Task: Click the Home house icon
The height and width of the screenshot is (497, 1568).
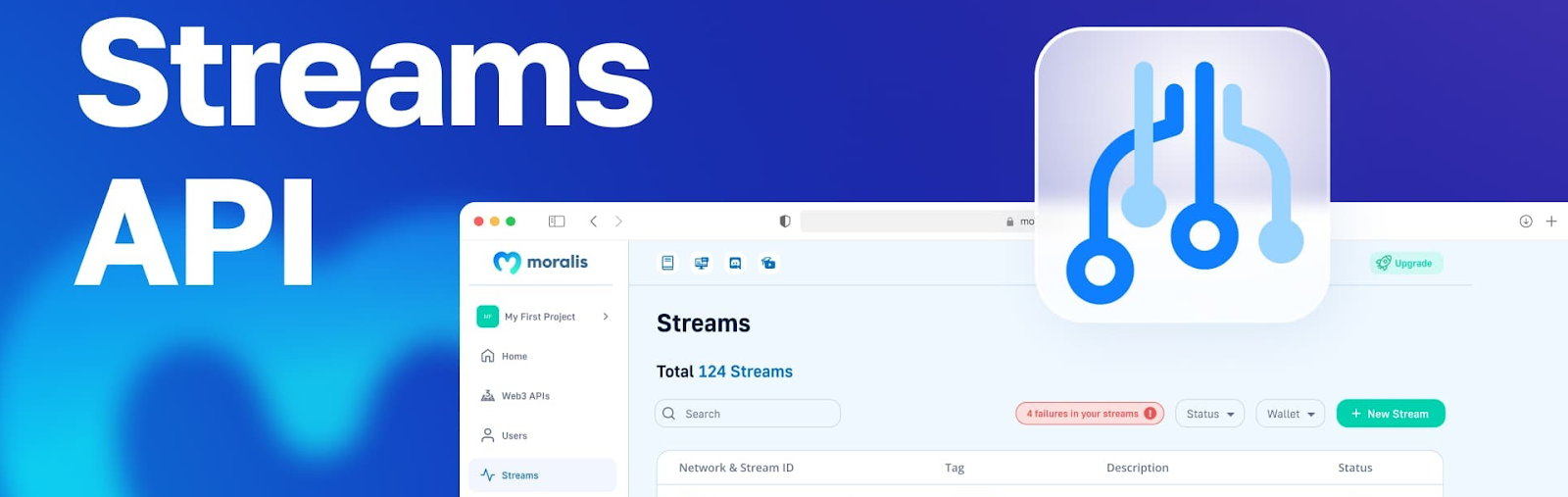Action: click(487, 356)
